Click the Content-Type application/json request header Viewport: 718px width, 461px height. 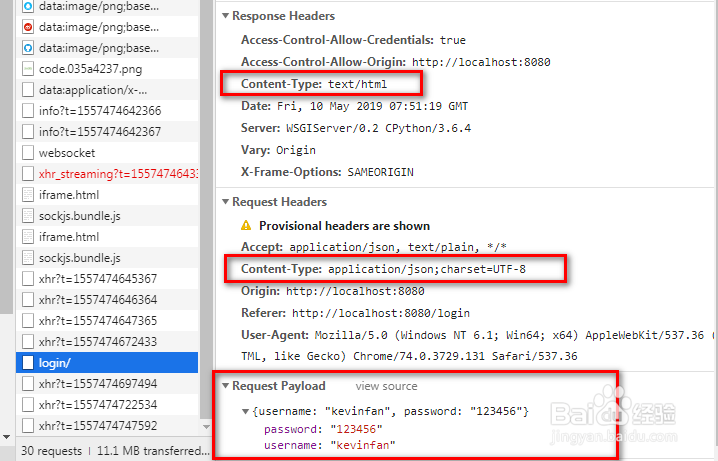(x=383, y=269)
